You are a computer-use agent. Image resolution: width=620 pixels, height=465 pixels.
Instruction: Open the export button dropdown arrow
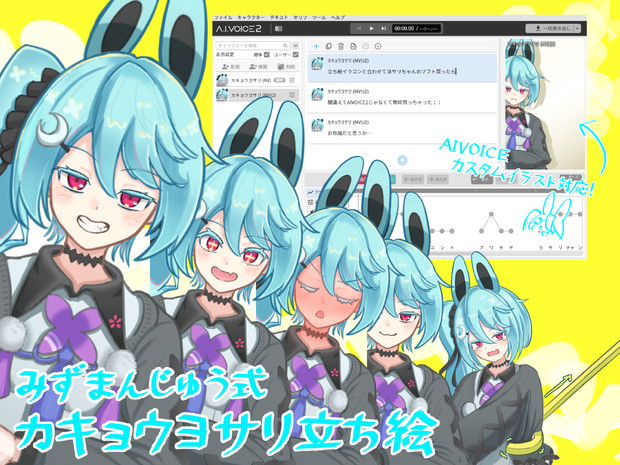(x=578, y=28)
